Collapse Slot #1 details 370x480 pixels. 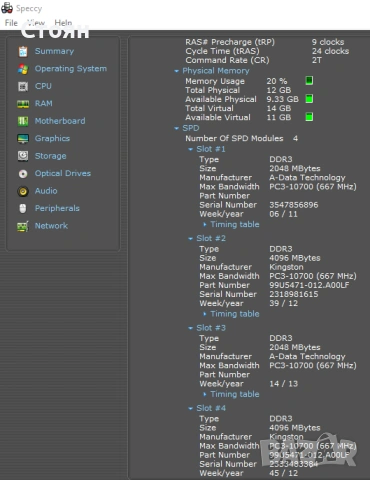190,149
